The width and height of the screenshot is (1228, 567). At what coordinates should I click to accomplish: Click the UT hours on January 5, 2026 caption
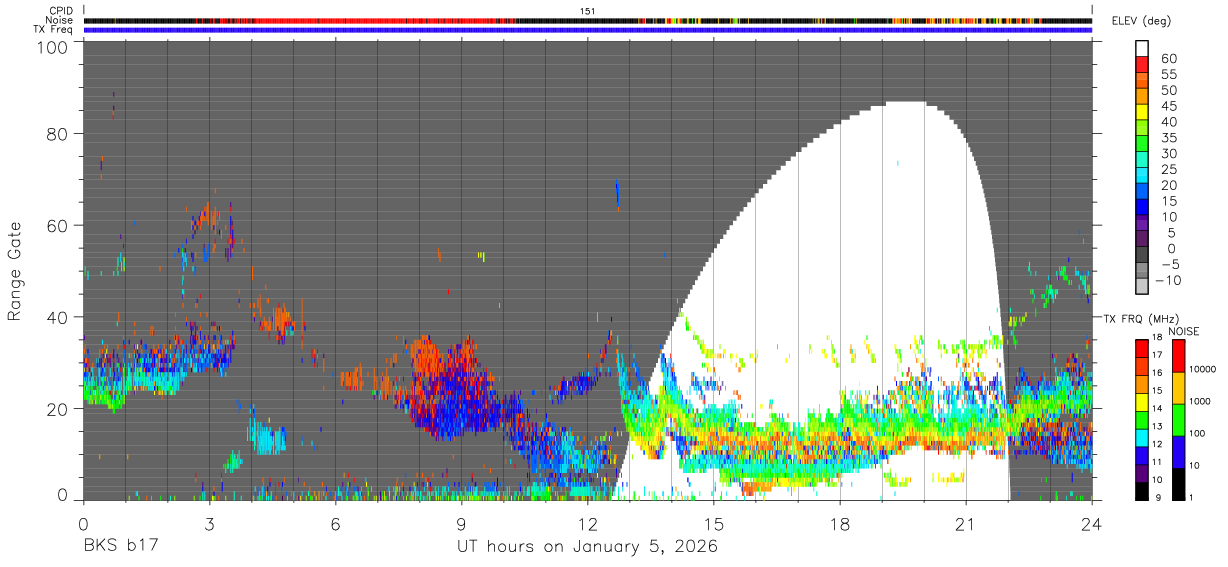[587, 547]
